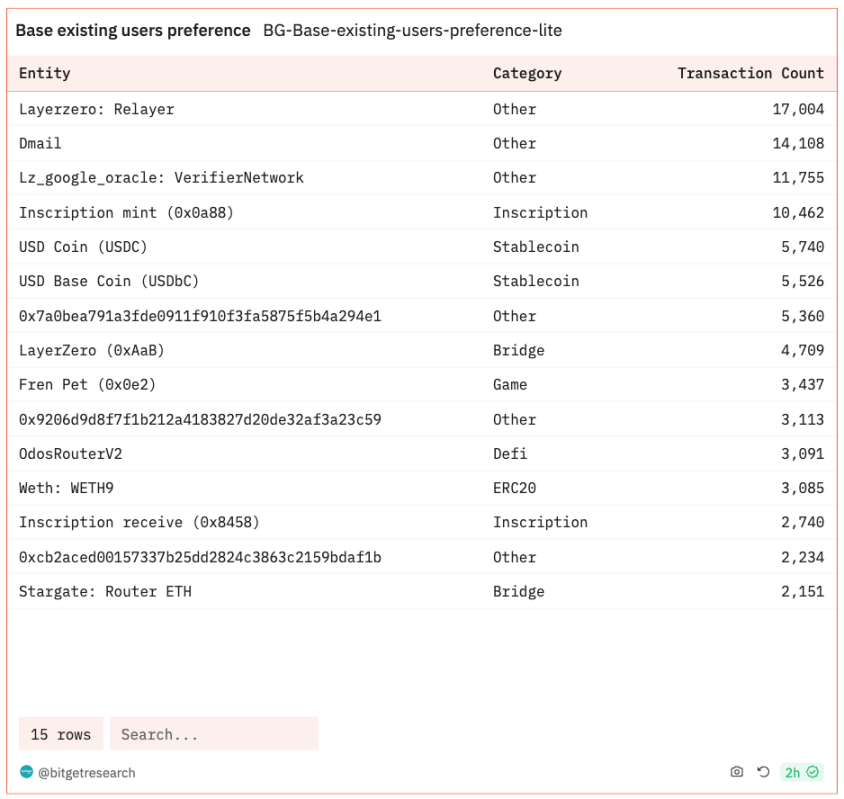This screenshot has width=844, height=799.
Task: Click the Stargate: Router ETH entity cell
Action: point(105,592)
